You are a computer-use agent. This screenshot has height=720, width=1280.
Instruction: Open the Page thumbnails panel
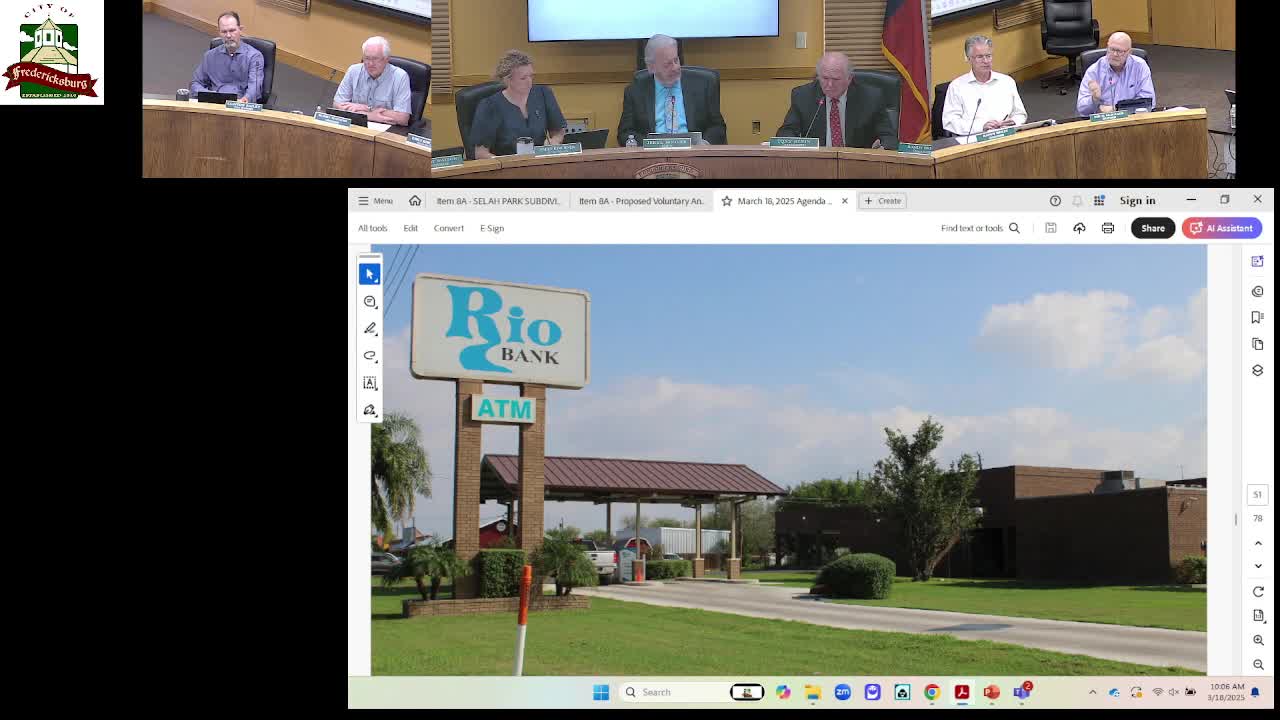[1258, 344]
